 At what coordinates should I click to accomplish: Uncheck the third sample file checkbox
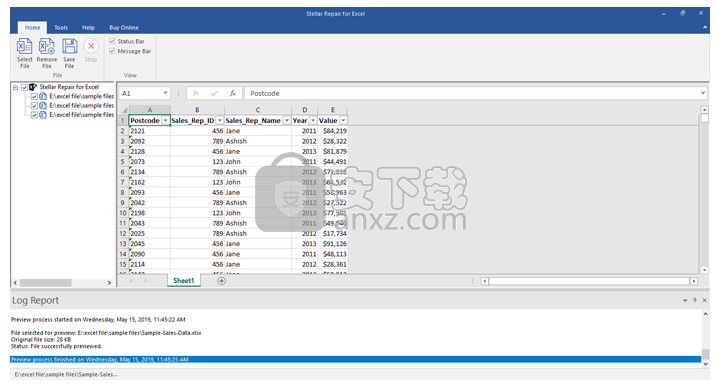tap(34, 115)
